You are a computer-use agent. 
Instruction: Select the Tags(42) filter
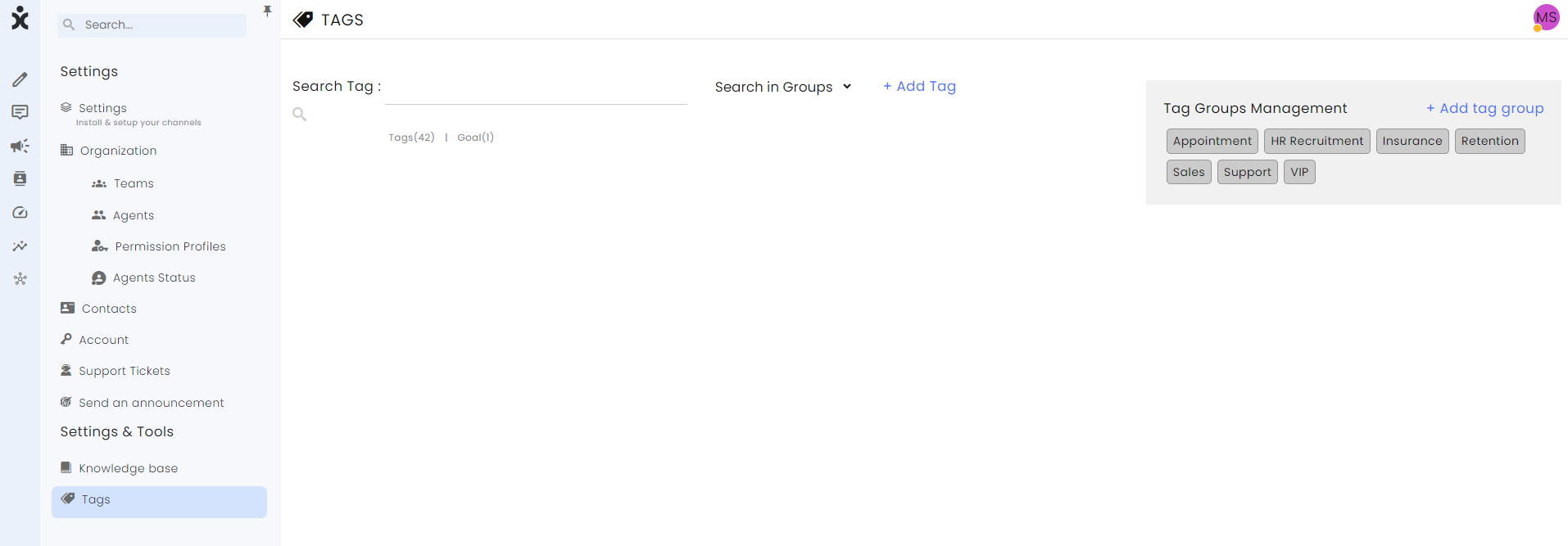click(x=411, y=138)
